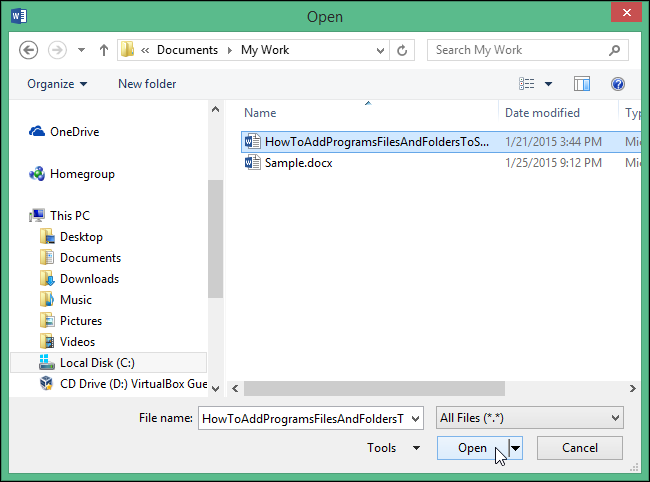650x482 pixels.
Task: Click the Videos folder icon
Action: coord(47,342)
